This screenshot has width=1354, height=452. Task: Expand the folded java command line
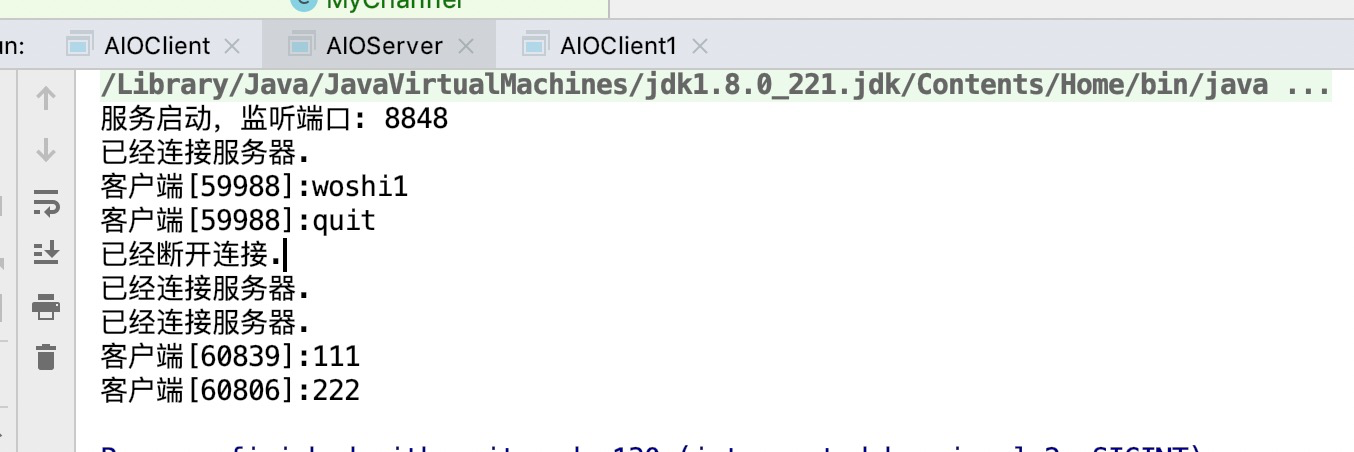pyautogui.click(x=1307, y=85)
